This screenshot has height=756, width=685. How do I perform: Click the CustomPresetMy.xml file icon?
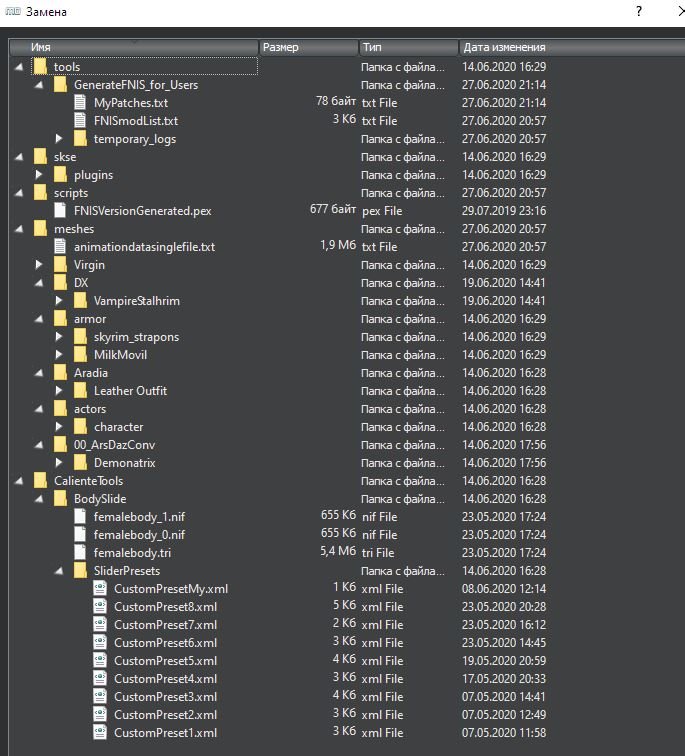click(100, 589)
